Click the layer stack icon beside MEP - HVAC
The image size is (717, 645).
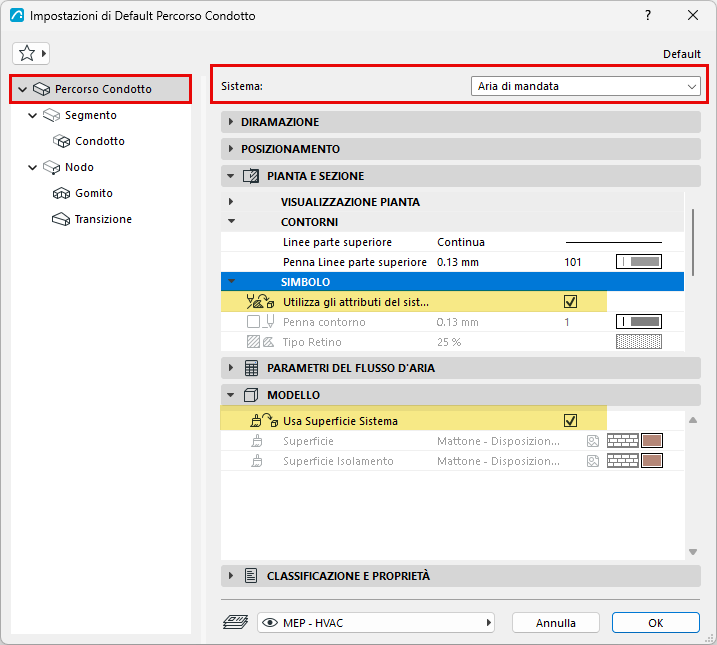[235, 623]
